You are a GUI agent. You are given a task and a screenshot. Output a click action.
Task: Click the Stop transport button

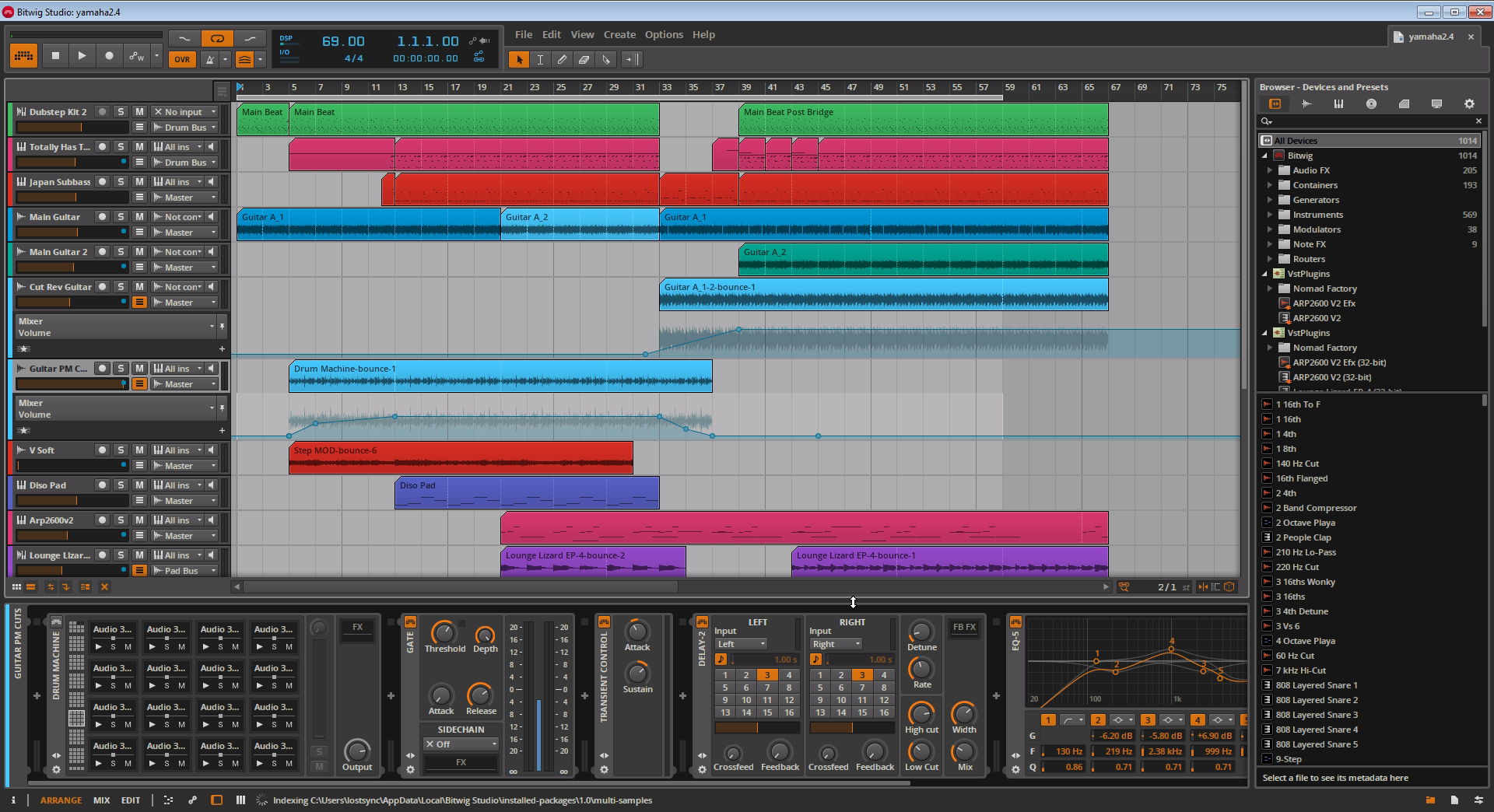pyautogui.click(x=55, y=56)
